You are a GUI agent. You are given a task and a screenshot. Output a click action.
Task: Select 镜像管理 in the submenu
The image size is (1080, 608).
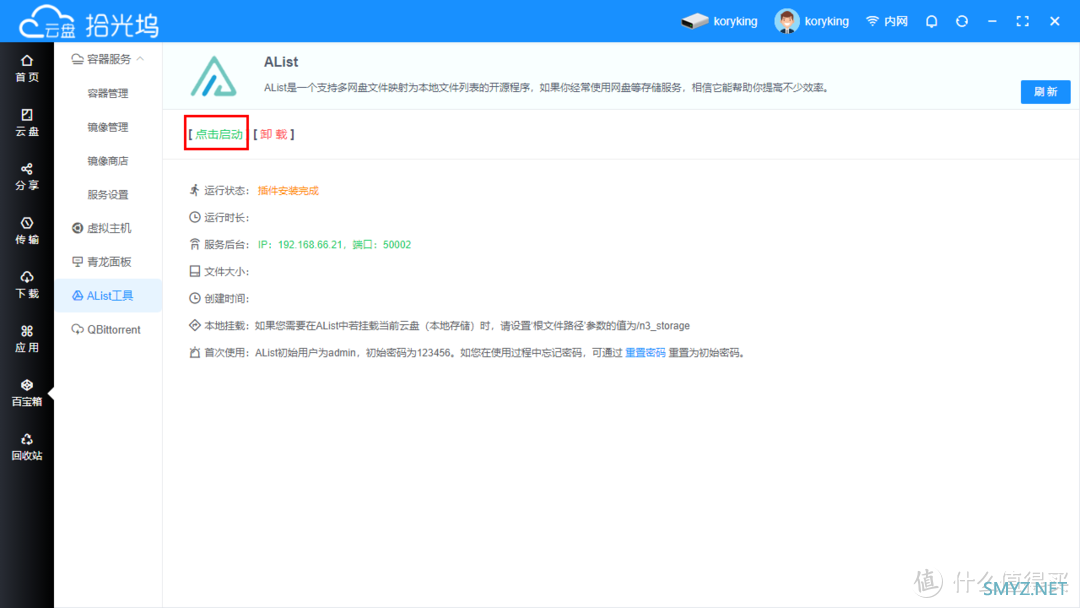(x=108, y=127)
